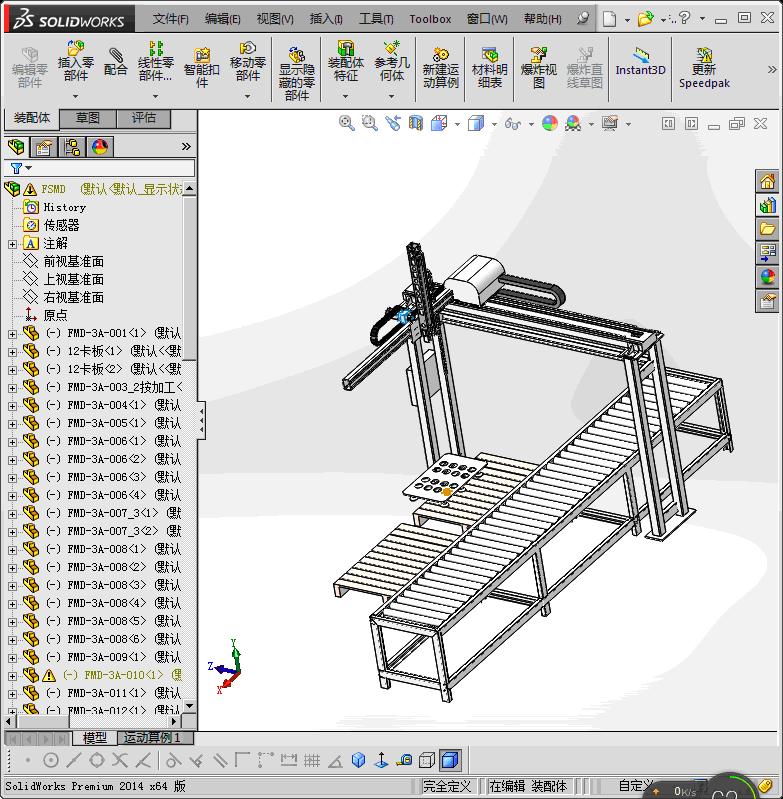Image resolution: width=783 pixels, height=799 pixels.
Task: Open Design Library icon in task pane
Action: 767,205
